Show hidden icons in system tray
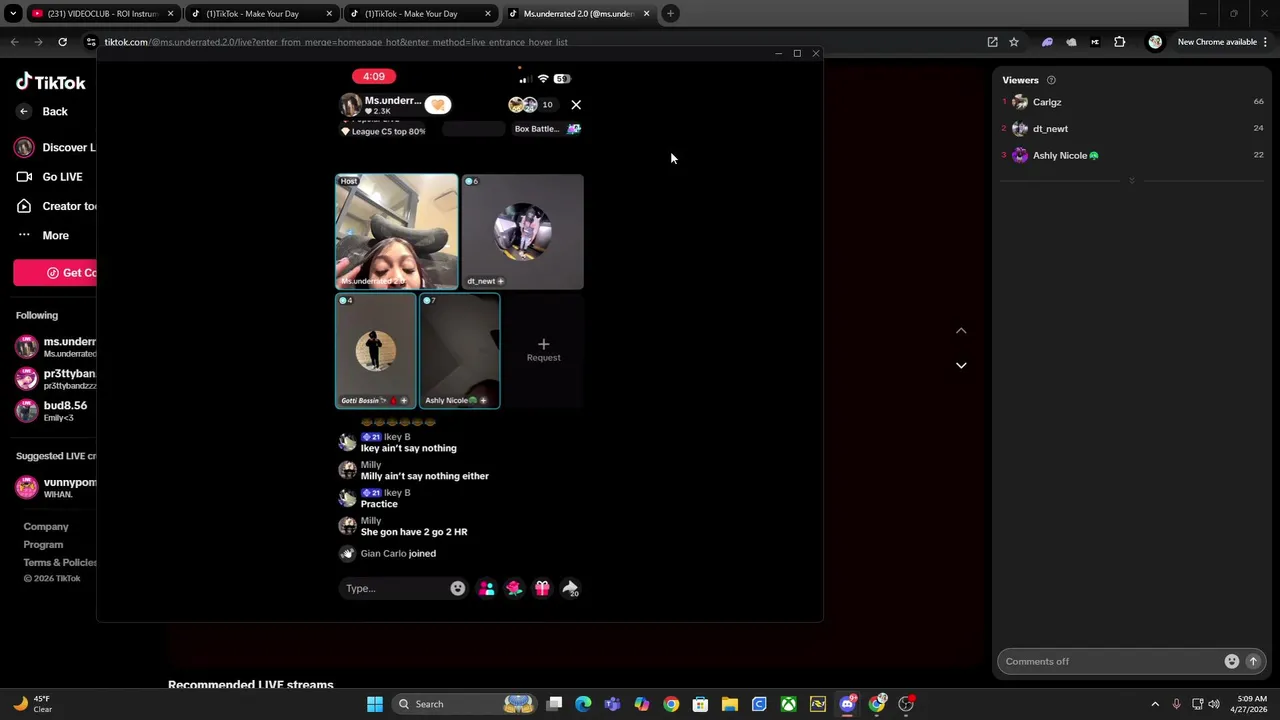The height and width of the screenshot is (720, 1280). tap(1155, 704)
